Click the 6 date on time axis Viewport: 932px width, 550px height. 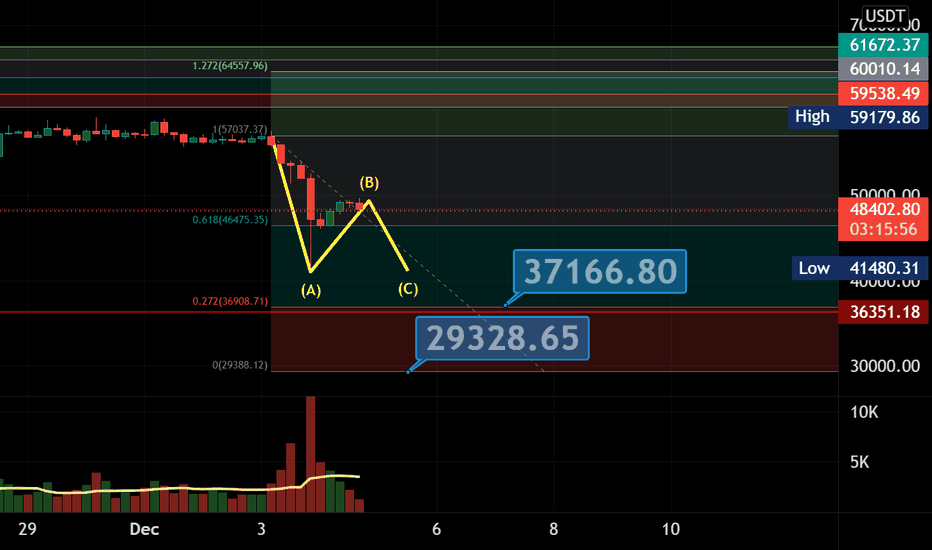pyautogui.click(x=436, y=529)
